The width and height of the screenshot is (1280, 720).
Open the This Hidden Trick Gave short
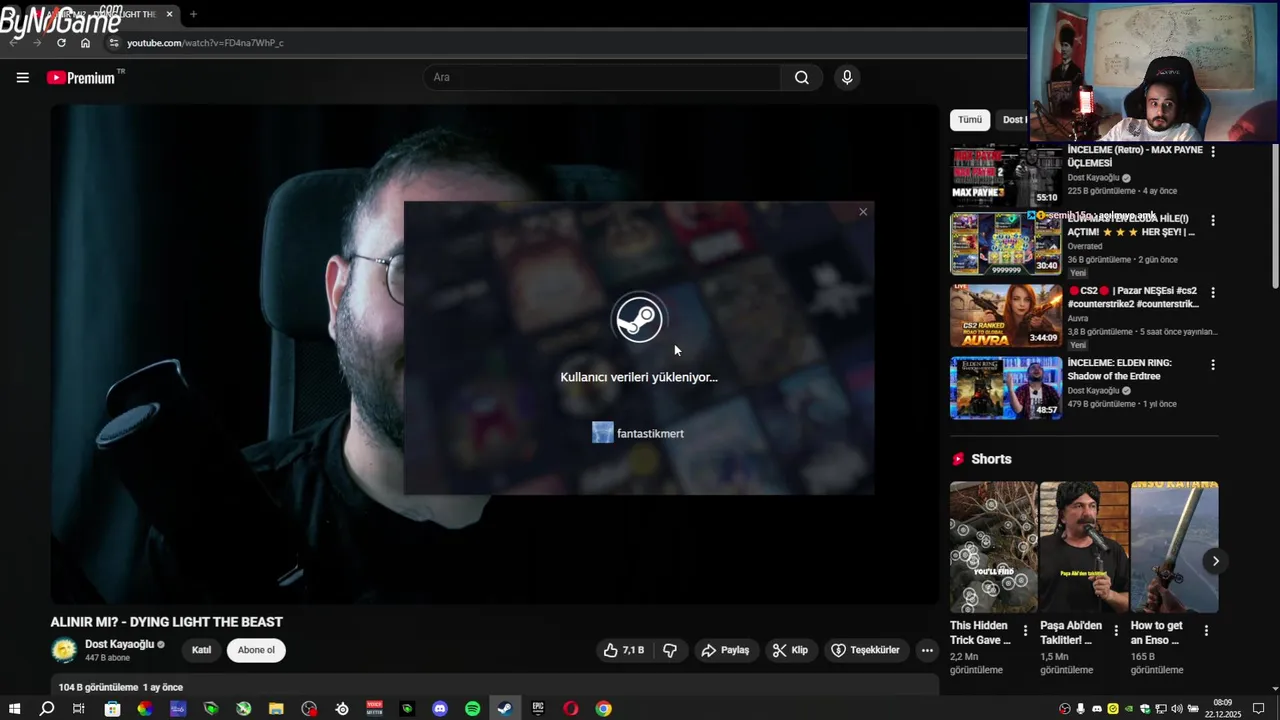pos(993,547)
